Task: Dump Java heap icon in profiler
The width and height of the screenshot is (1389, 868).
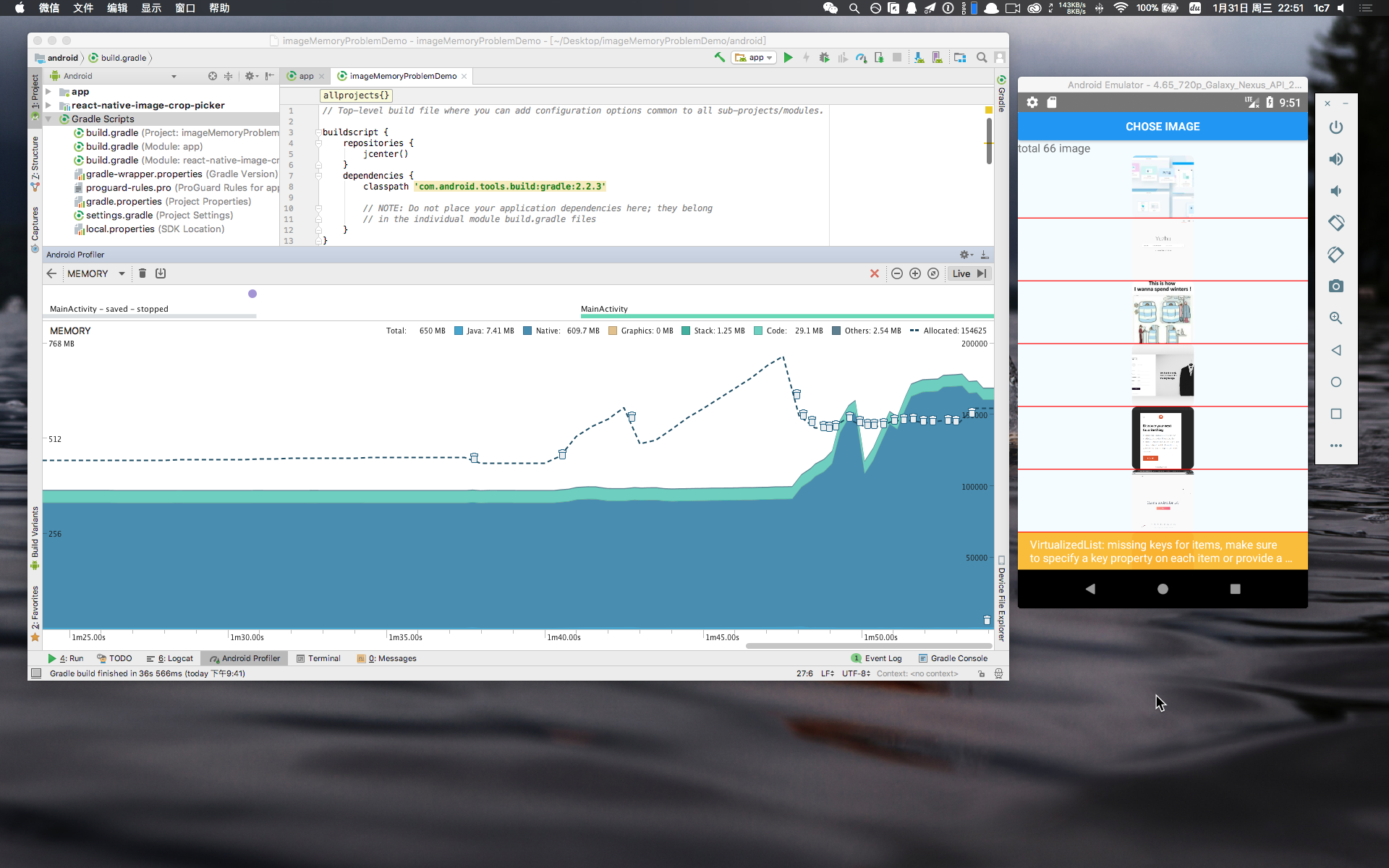Action: pyautogui.click(x=161, y=273)
